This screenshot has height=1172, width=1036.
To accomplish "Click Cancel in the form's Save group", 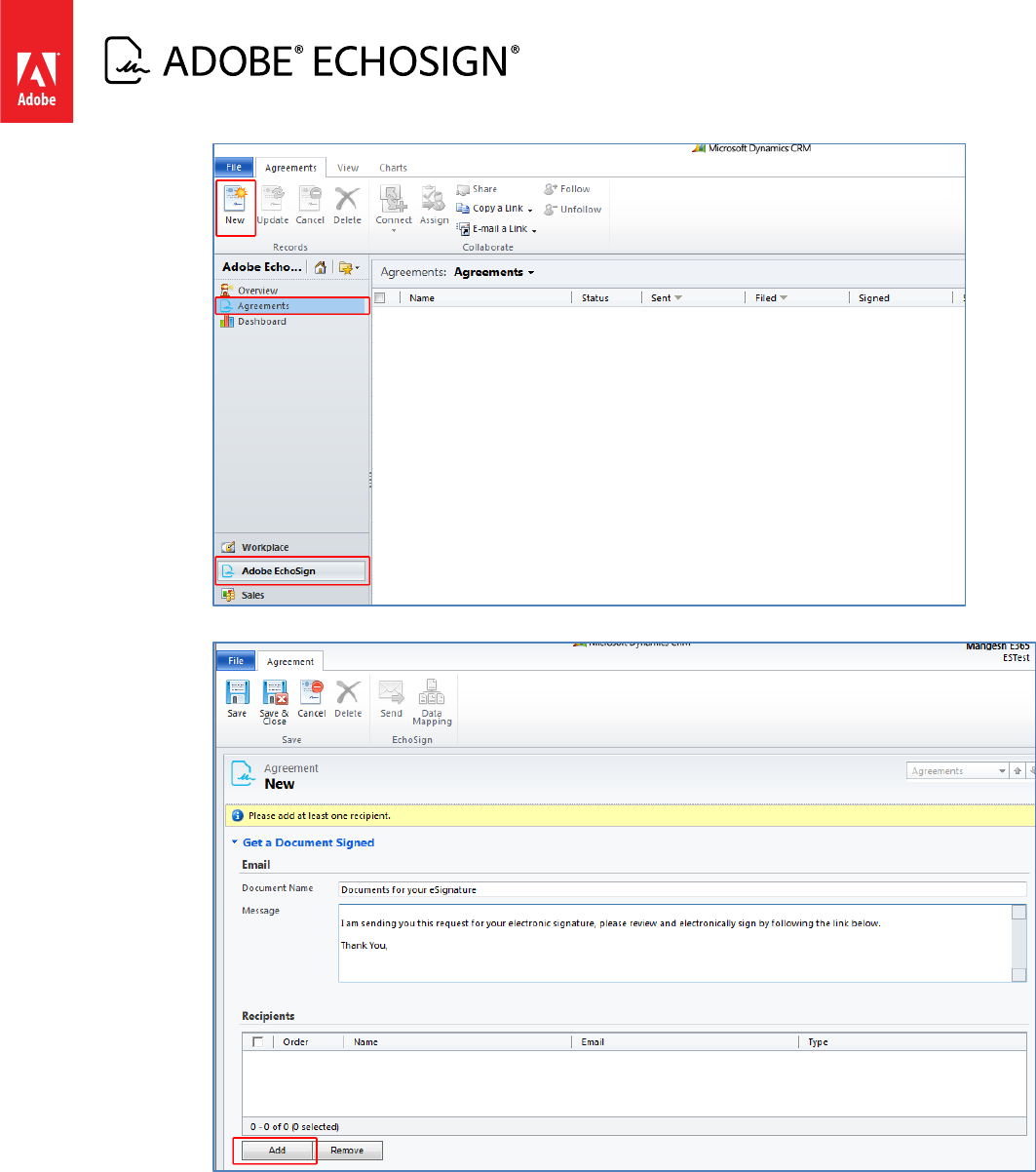I will point(311,699).
